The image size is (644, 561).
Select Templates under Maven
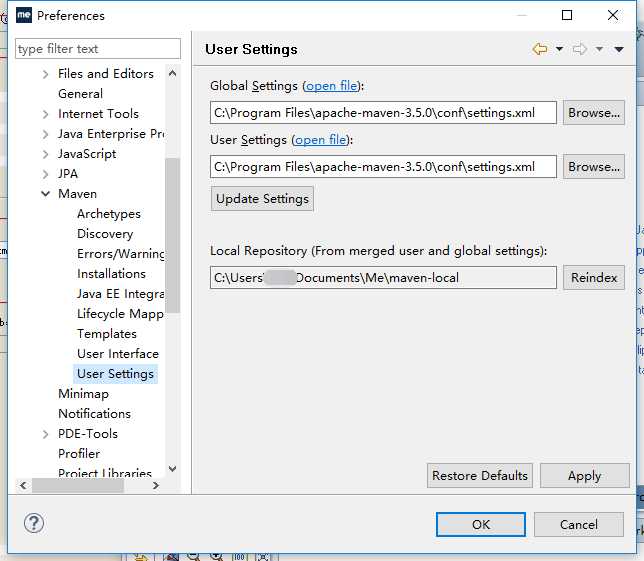pyautogui.click(x=107, y=334)
